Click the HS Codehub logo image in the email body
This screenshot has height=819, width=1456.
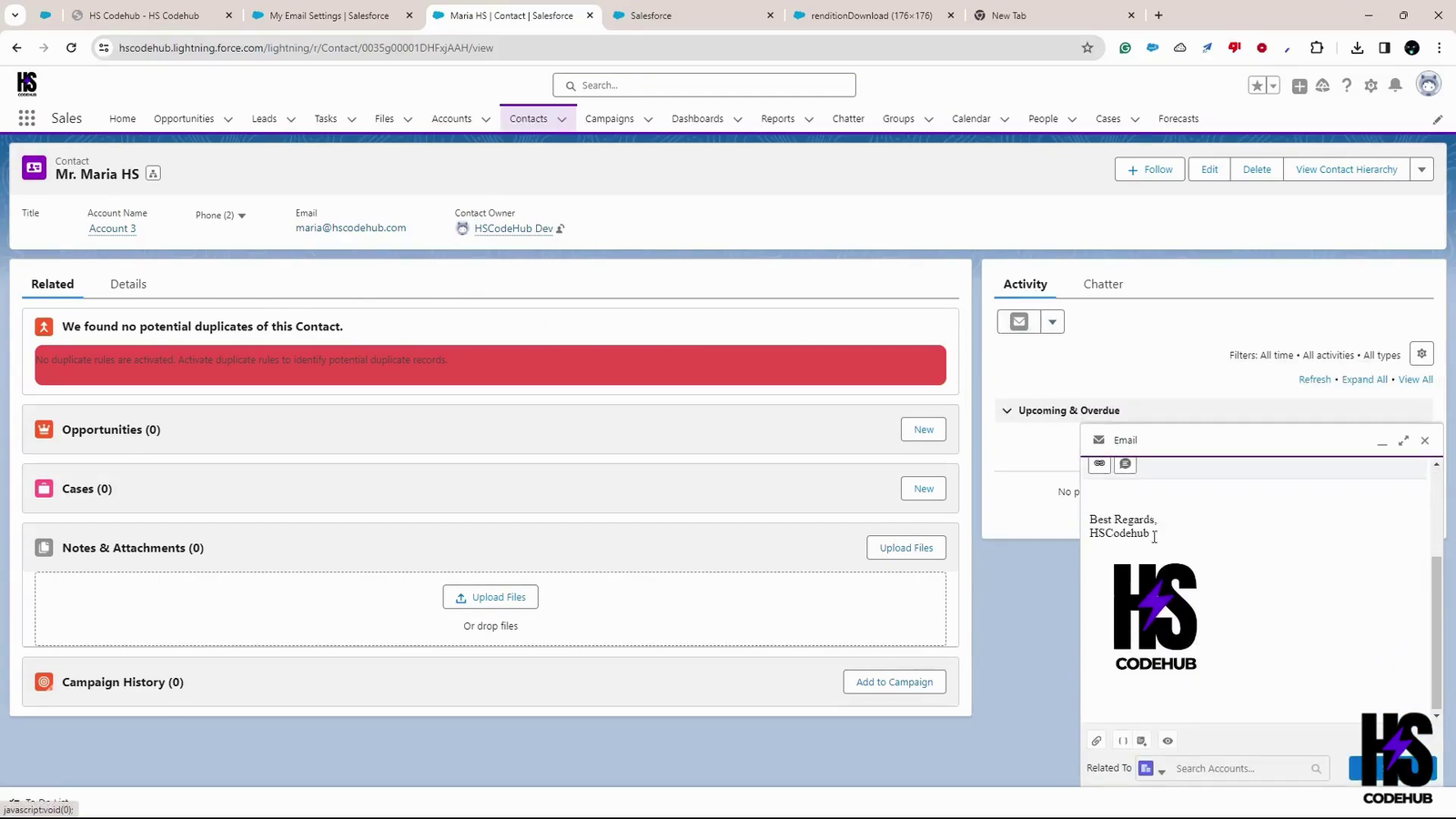pyautogui.click(x=1156, y=617)
